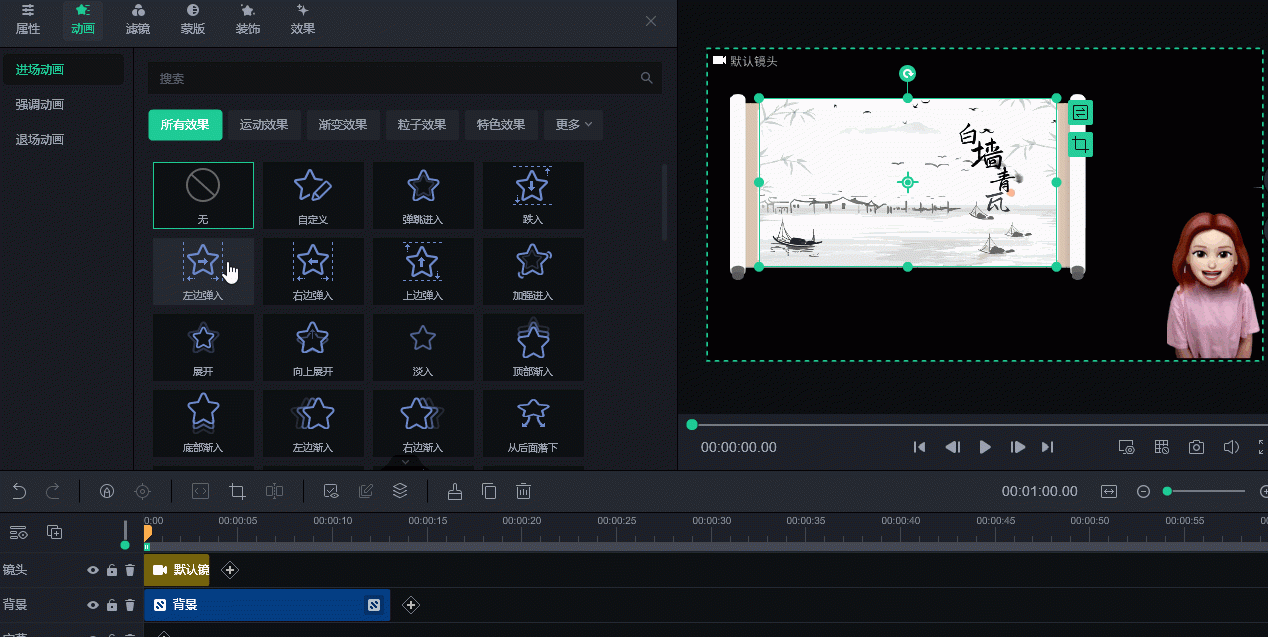The height and width of the screenshot is (637, 1268).
Task: Click the trash icon in timeline toolbar
Action: coord(523,491)
